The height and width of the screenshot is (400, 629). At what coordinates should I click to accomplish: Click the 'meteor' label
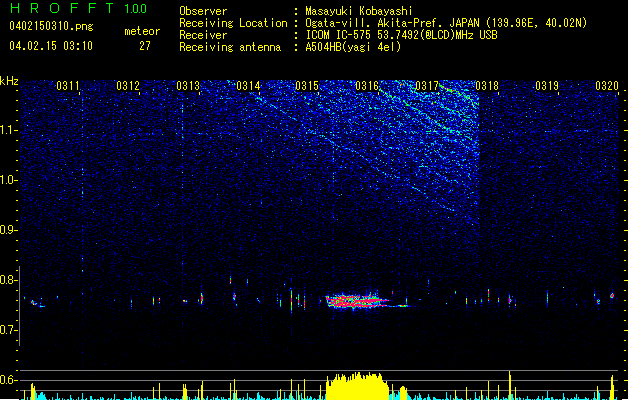[x=142, y=31]
